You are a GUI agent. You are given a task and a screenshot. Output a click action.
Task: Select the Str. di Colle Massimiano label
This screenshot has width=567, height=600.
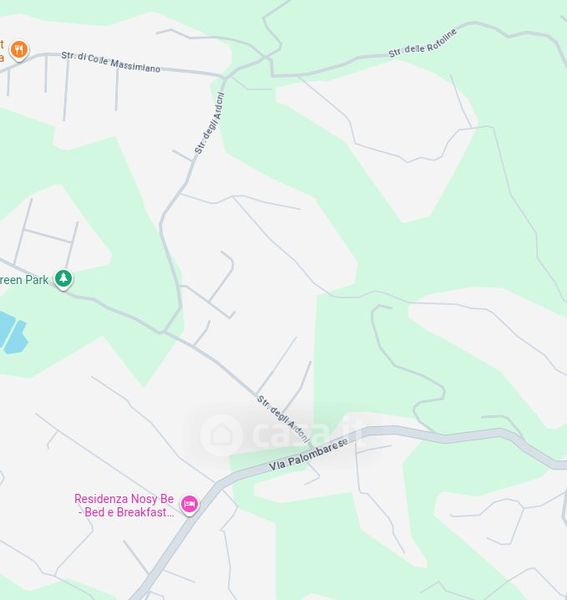(111, 62)
